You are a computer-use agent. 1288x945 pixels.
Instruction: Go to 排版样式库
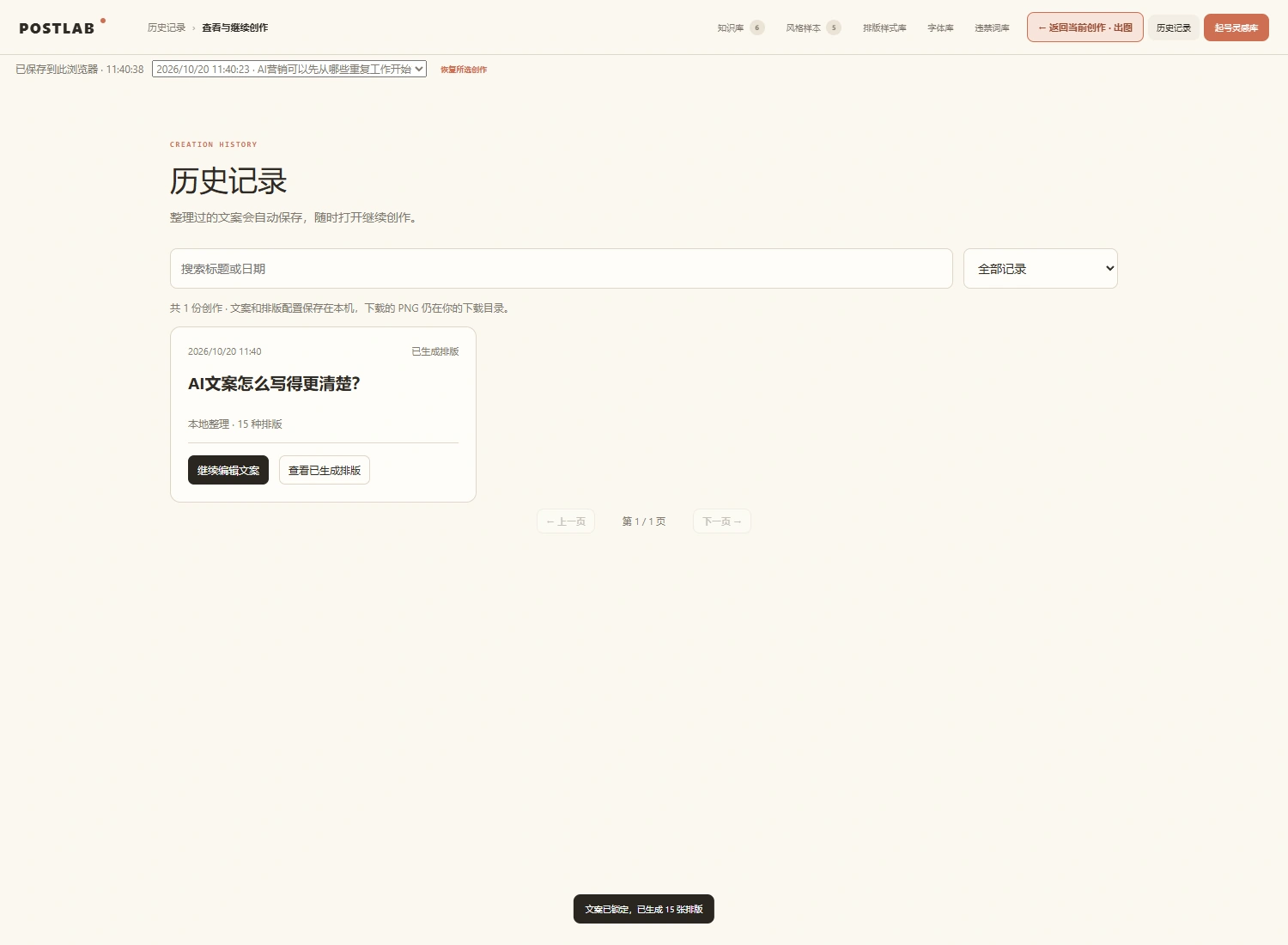884,27
